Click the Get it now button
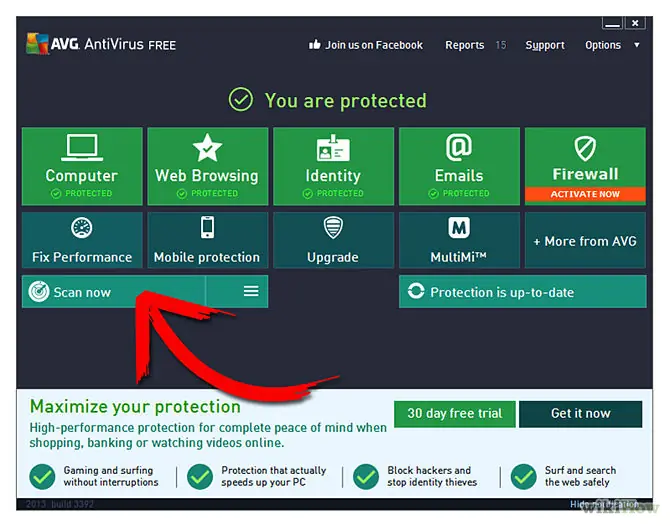The height and width of the screenshot is (526, 670). pyautogui.click(x=580, y=414)
